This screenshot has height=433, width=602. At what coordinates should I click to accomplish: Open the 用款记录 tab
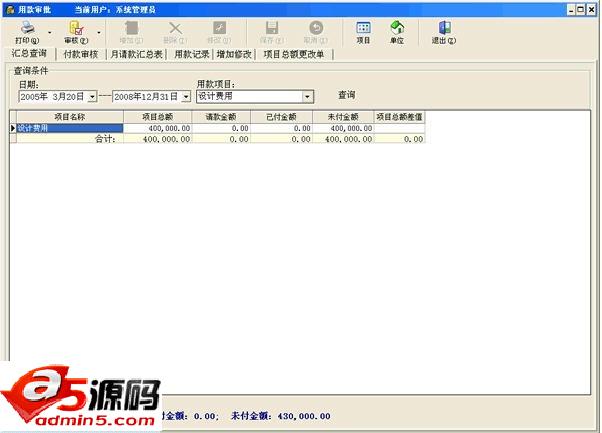click(x=191, y=54)
